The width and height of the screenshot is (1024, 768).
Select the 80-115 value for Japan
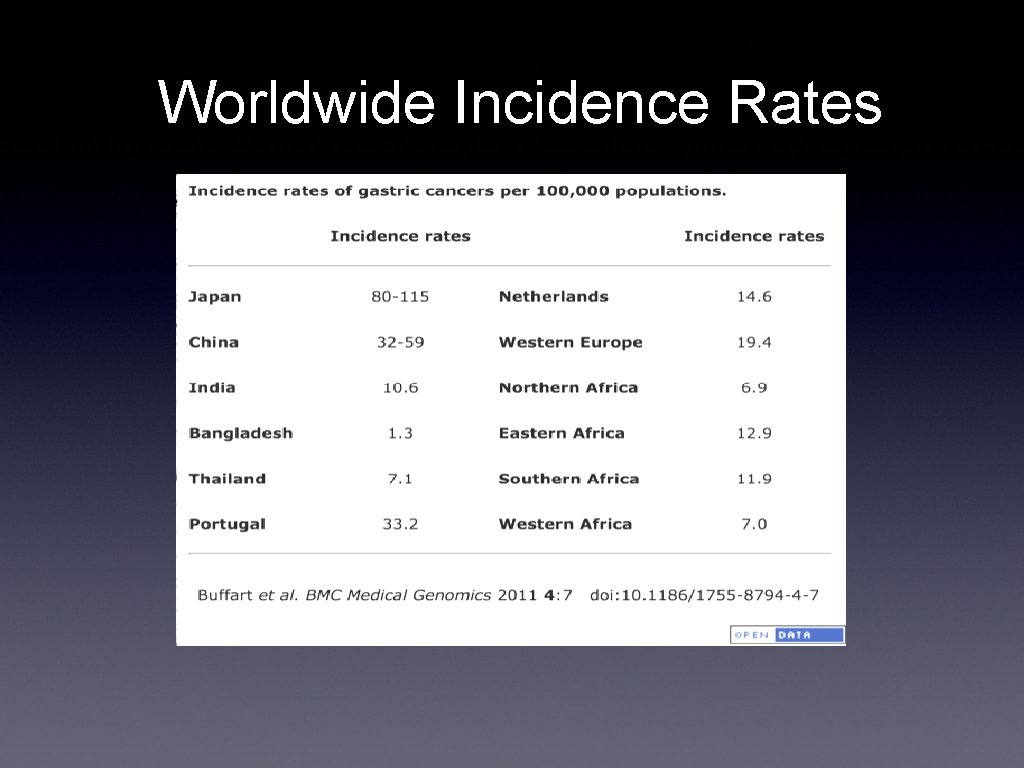(x=400, y=296)
